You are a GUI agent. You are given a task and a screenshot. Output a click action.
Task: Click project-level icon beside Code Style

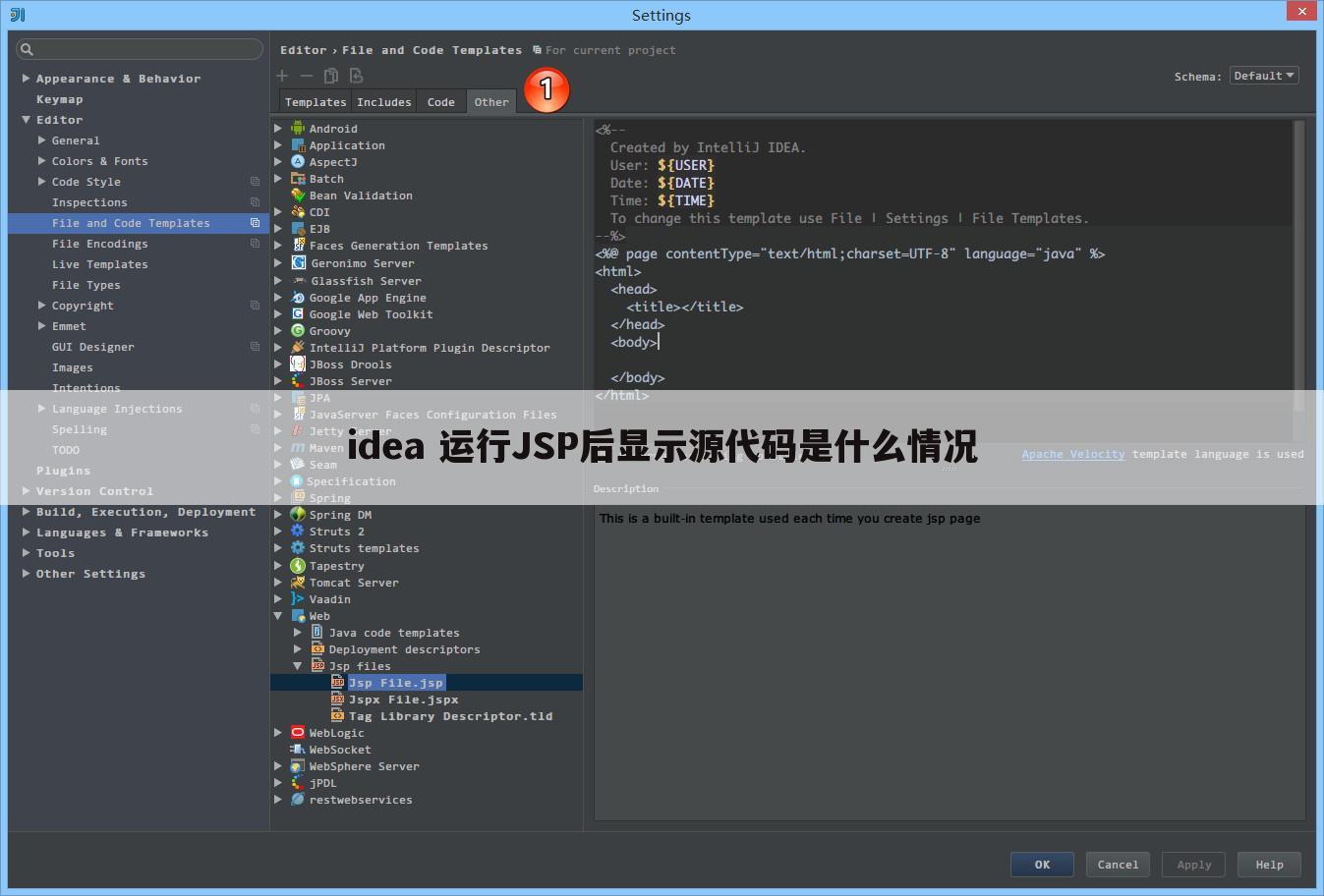(255, 182)
